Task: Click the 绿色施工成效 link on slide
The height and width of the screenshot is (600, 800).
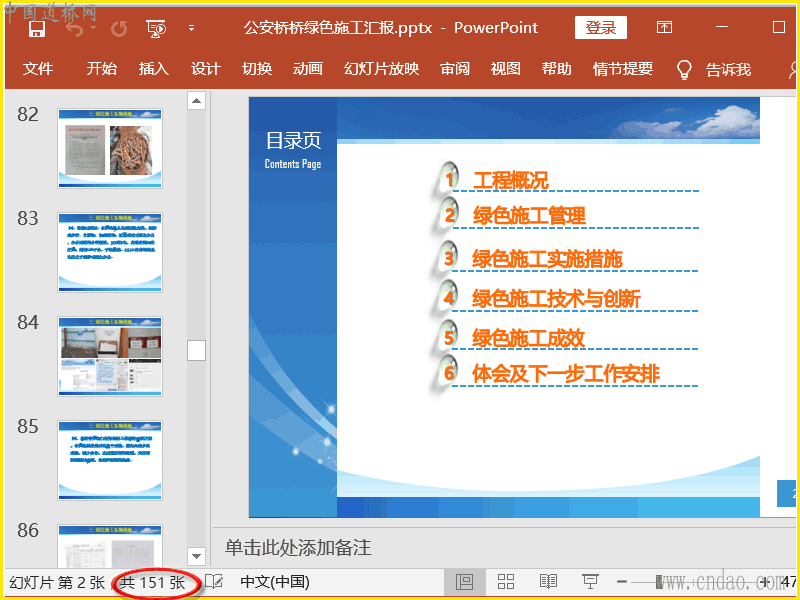Action: click(528, 338)
